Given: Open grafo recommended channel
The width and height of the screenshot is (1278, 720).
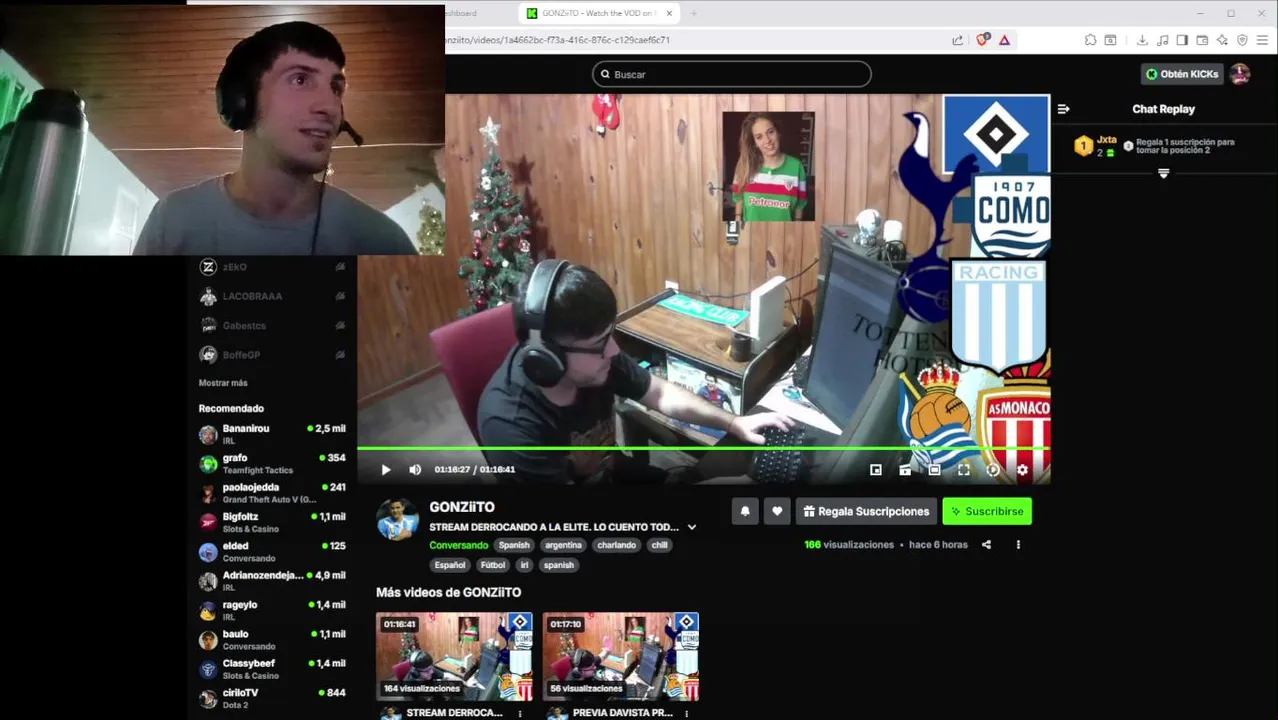Looking at the screenshot, I should click(272, 463).
